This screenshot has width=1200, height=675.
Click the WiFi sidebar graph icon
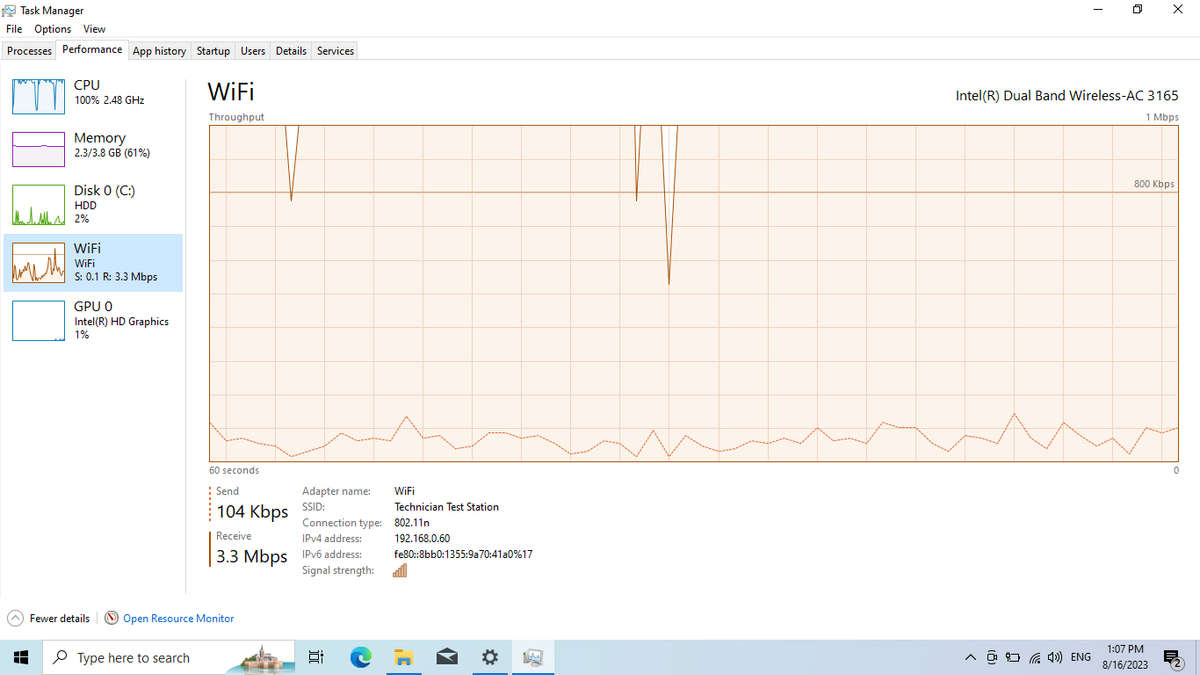click(38, 263)
